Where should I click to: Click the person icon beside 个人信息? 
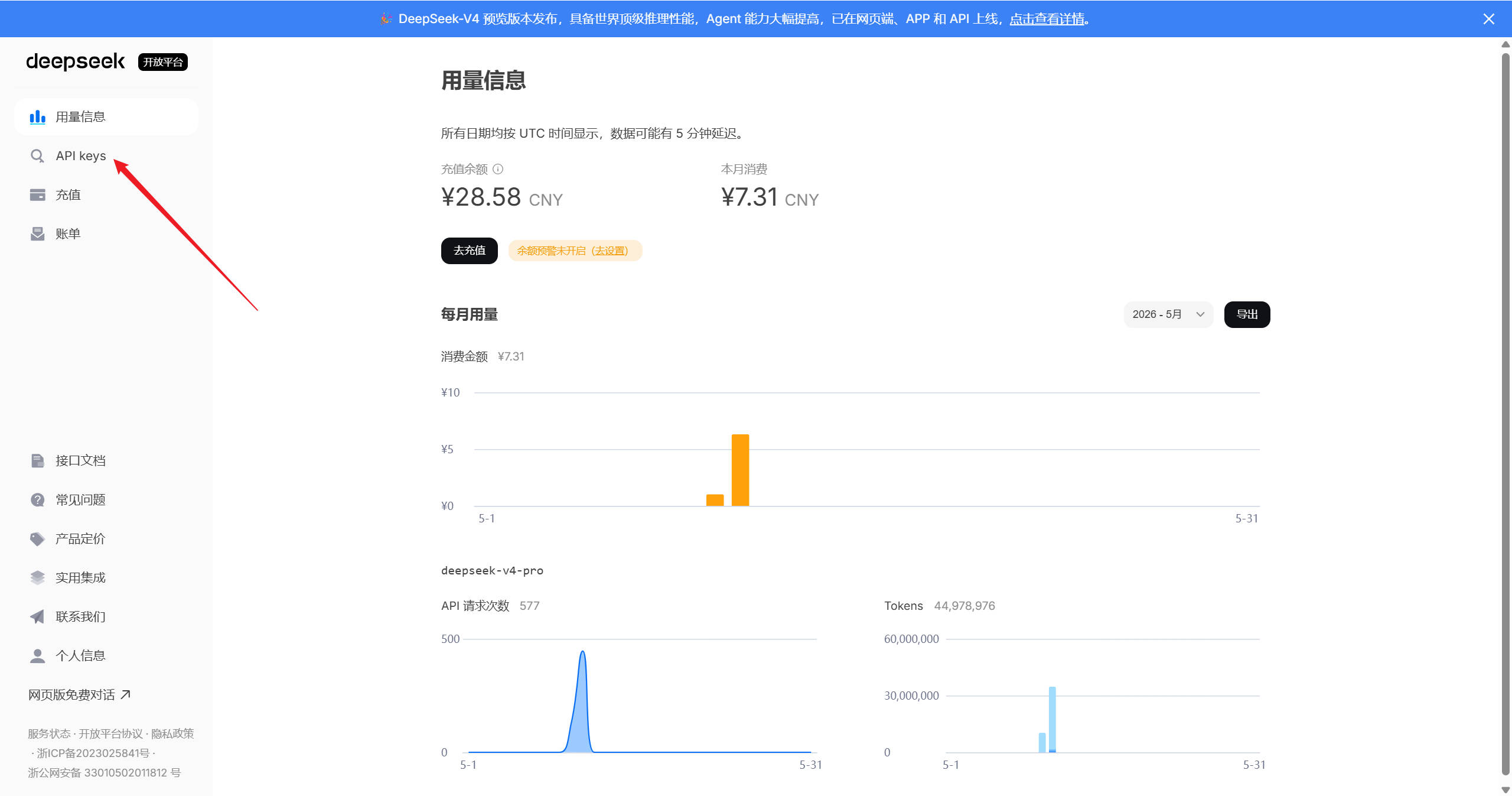37,656
